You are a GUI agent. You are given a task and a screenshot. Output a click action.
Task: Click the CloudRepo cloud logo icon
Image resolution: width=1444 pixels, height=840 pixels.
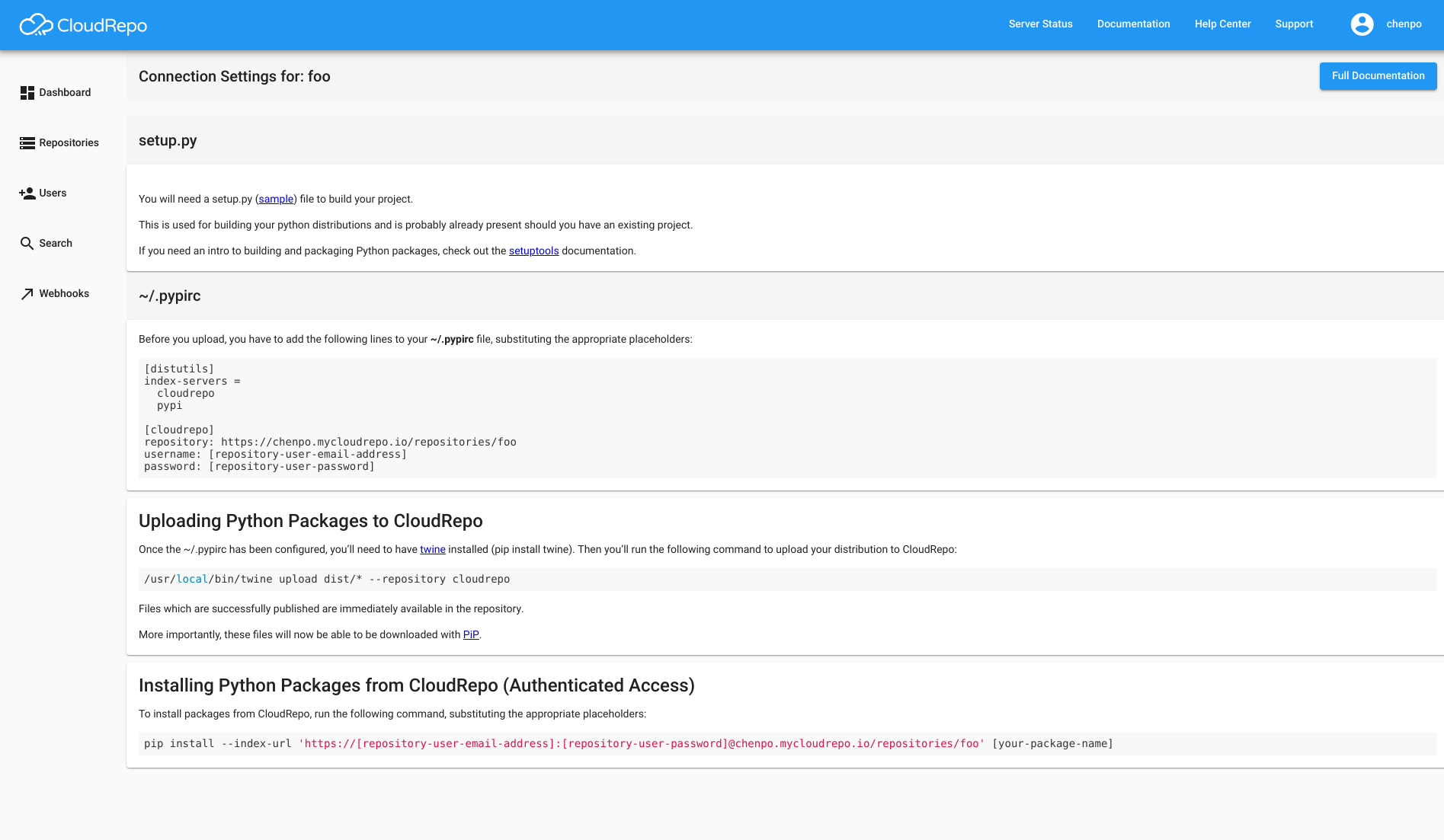[36, 25]
